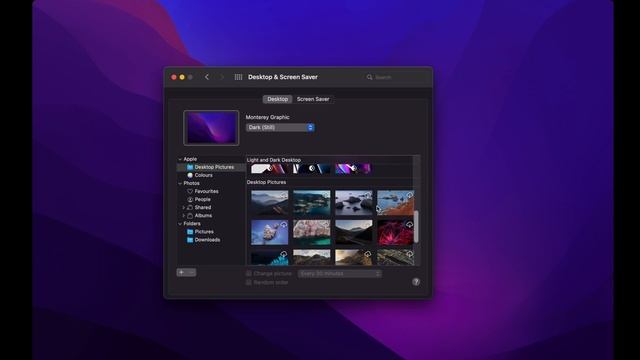Expand the Albums row chevron
Viewport: 640px width, 360px height.
[x=184, y=216]
